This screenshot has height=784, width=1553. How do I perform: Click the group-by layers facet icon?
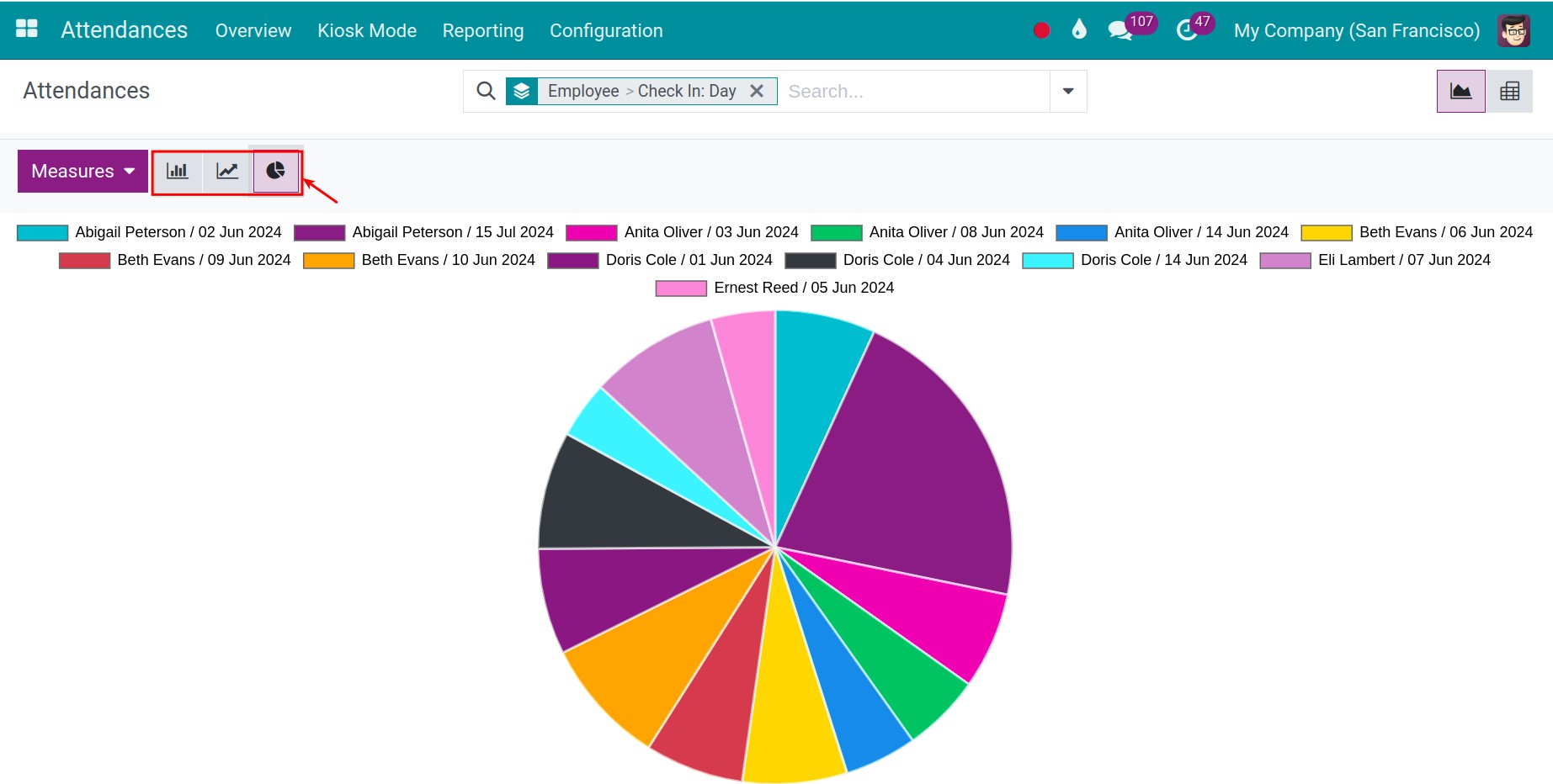tap(522, 91)
